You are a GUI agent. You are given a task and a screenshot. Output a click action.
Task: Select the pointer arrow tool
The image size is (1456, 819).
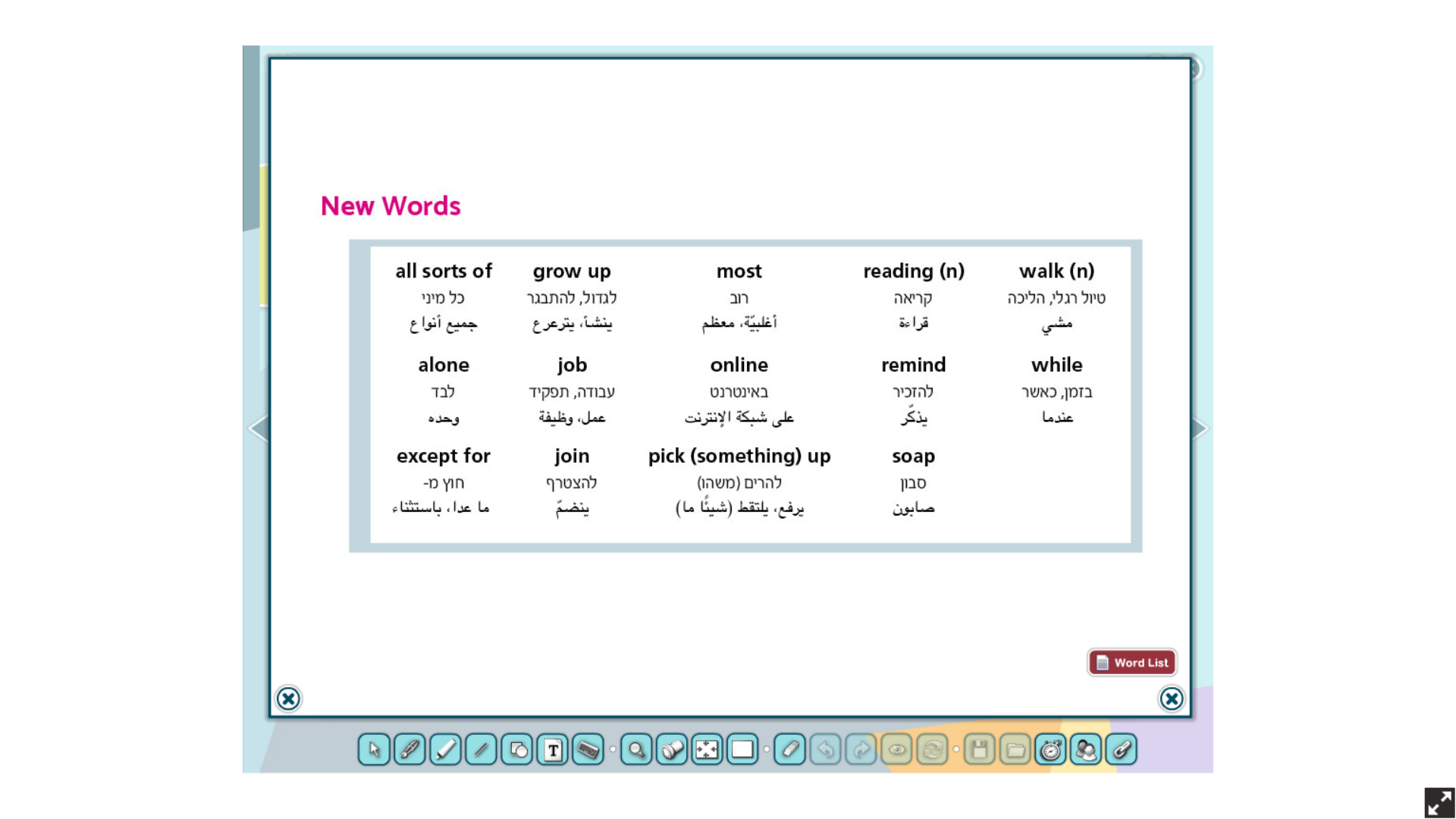[374, 750]
